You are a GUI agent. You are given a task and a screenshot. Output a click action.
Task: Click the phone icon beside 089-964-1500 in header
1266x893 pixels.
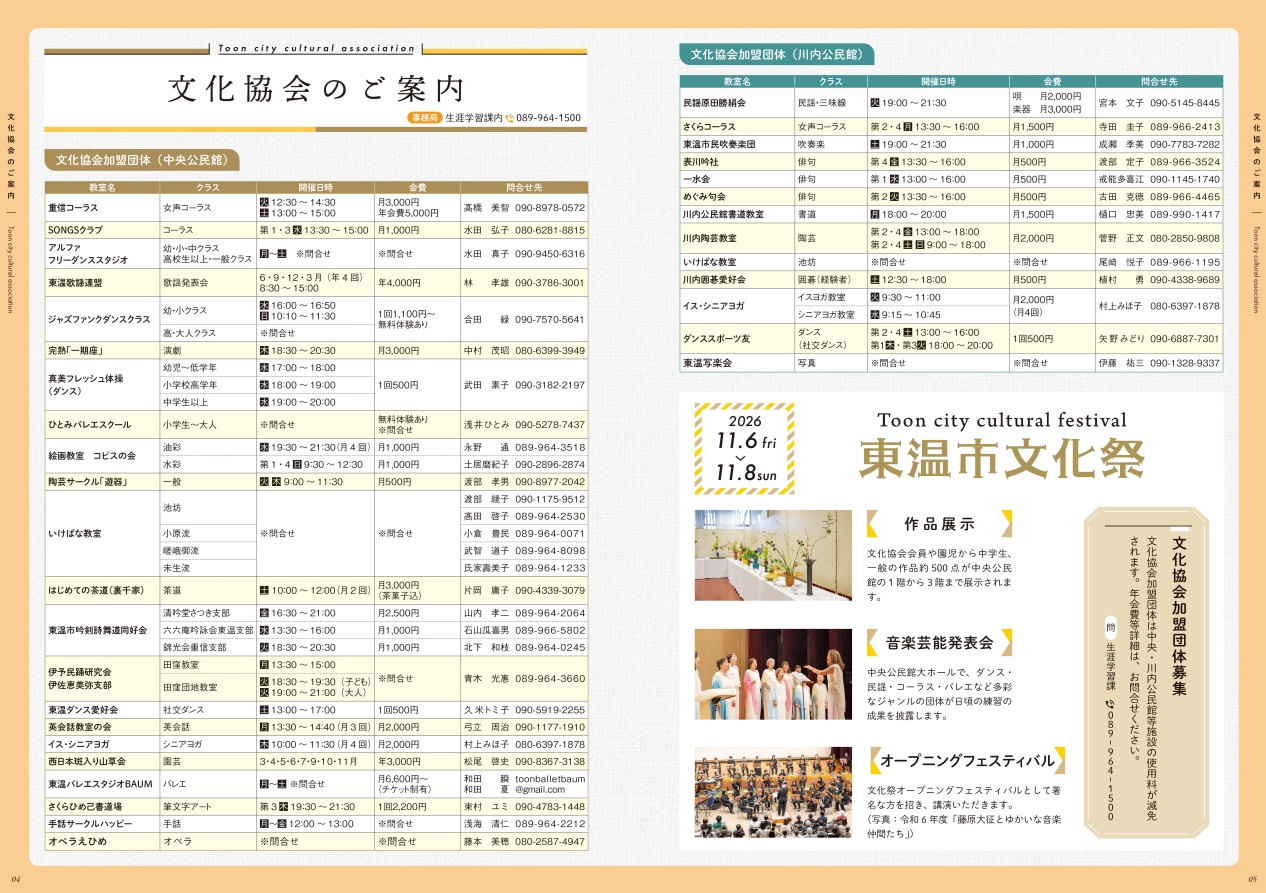click(x=510, y=118)
